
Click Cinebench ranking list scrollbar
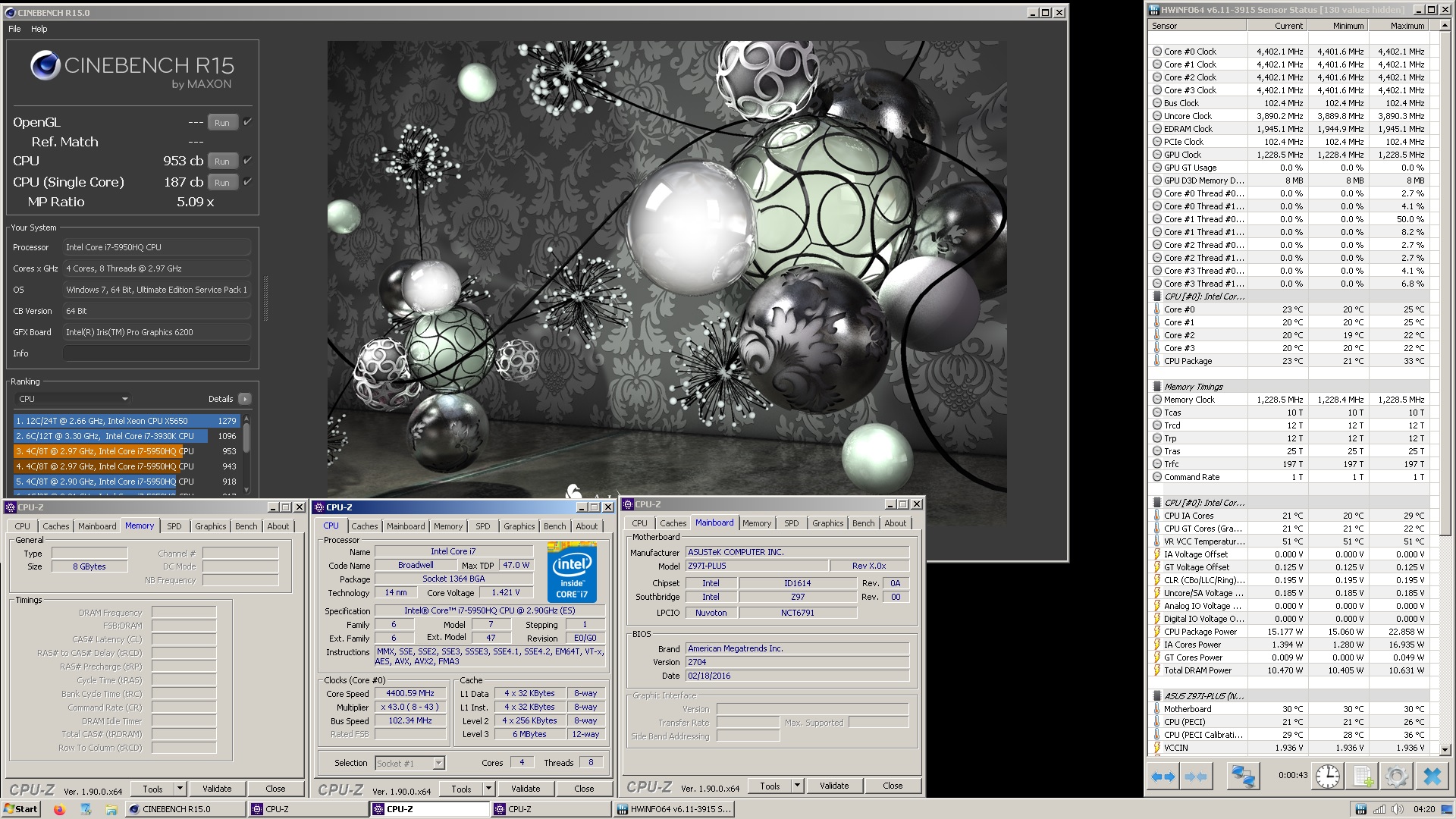246,438
